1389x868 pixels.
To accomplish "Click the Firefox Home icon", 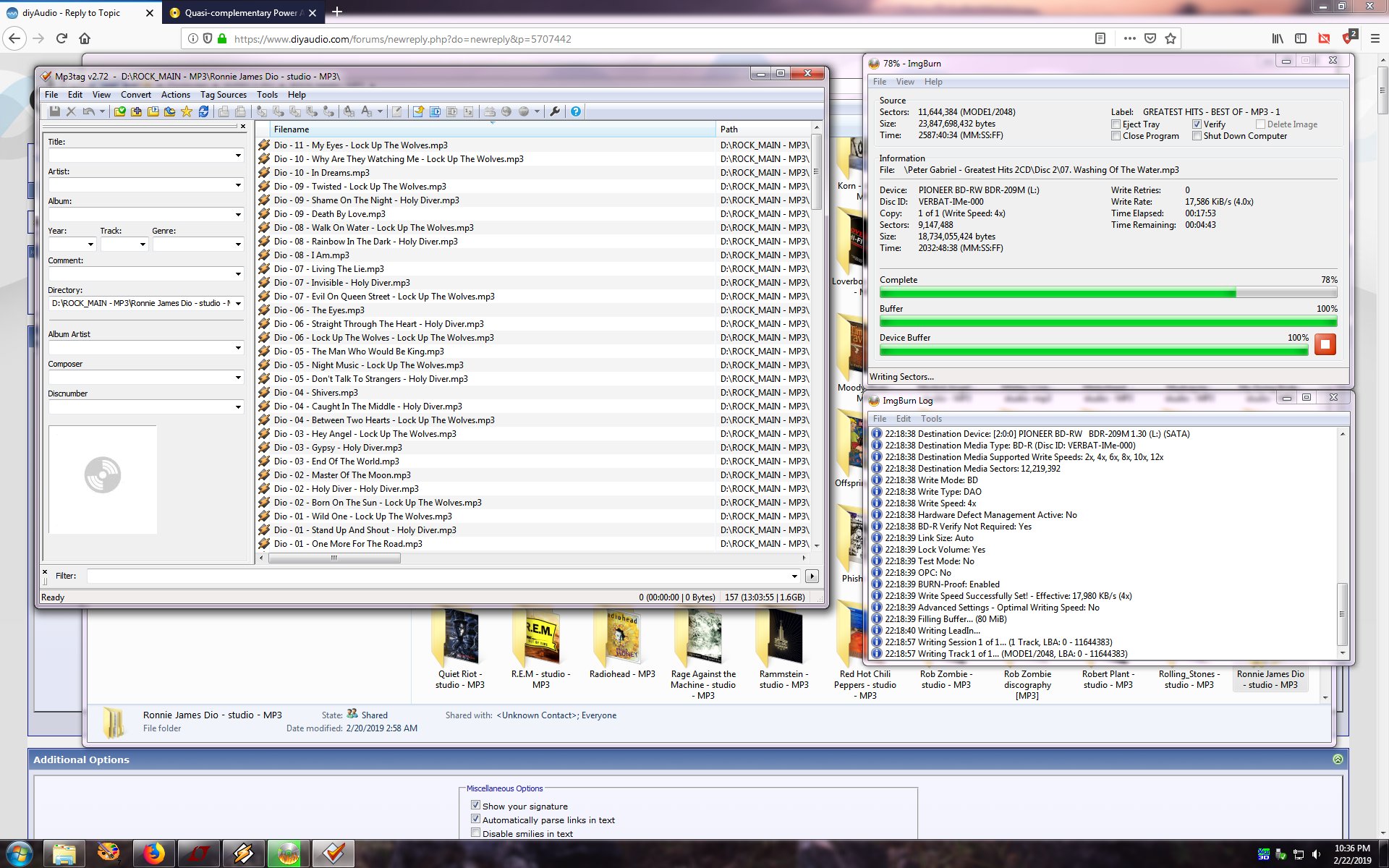I will pos(85,38).
